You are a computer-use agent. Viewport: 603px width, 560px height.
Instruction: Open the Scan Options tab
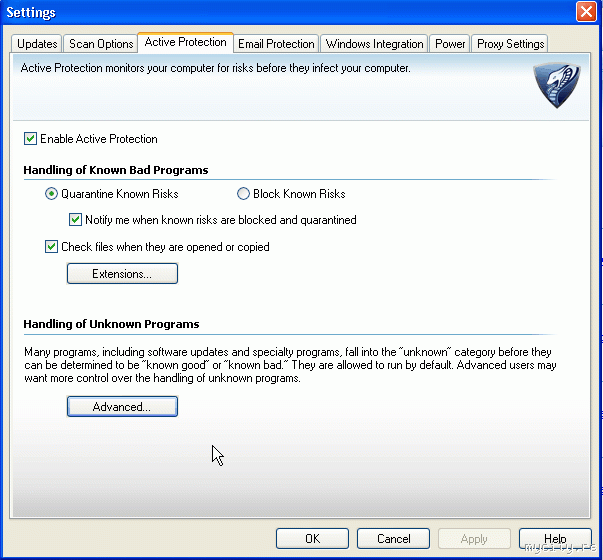tap(101, 44)
